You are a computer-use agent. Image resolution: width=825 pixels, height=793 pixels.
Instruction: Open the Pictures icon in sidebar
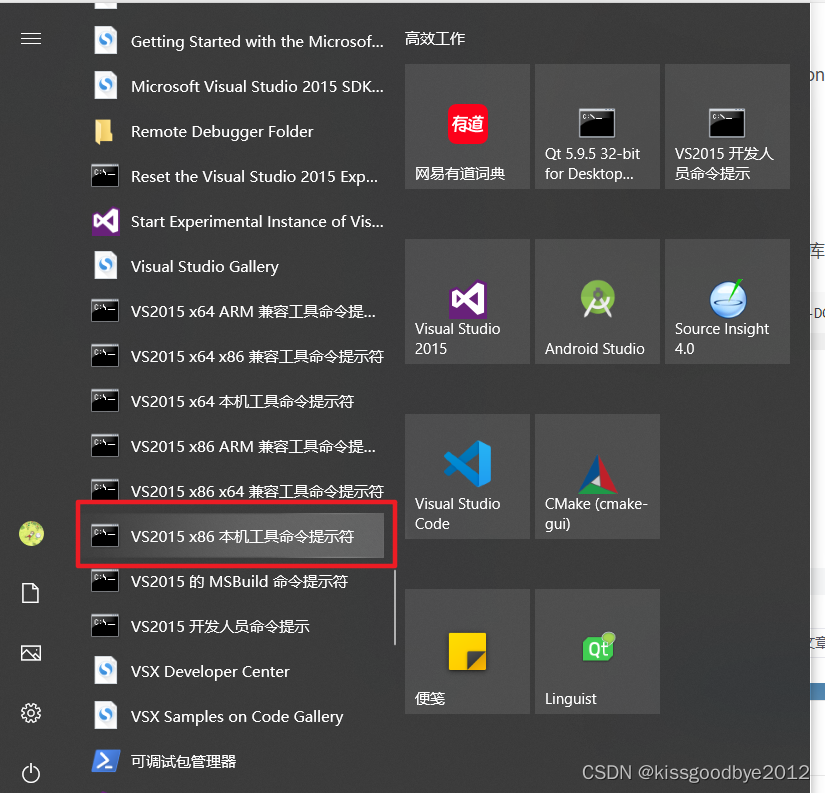coord(31,653)
